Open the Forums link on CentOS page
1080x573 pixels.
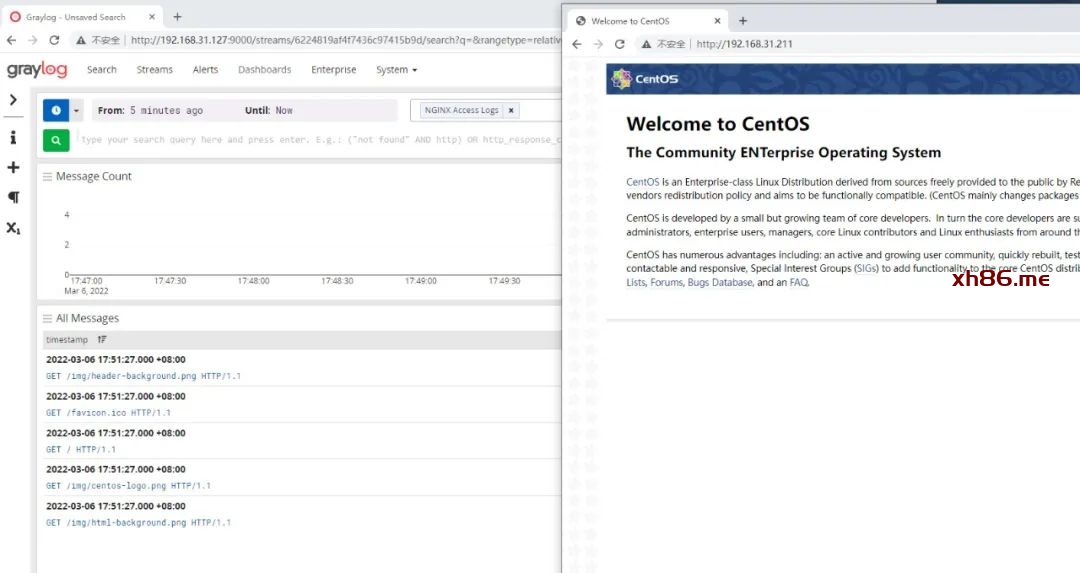tap(666, 283)
